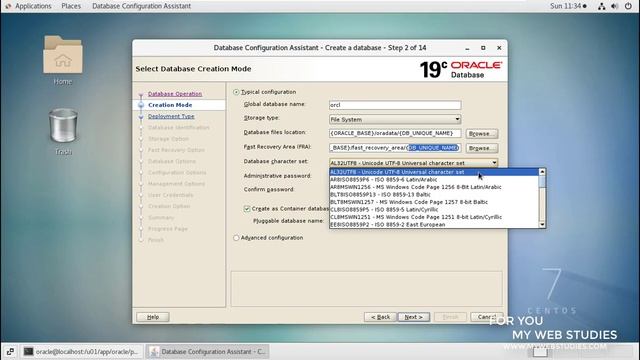Viewport: 640px width, 360px height.
Task: Click the workspace switcher icon in bottom panel
Action: [10, 351]
